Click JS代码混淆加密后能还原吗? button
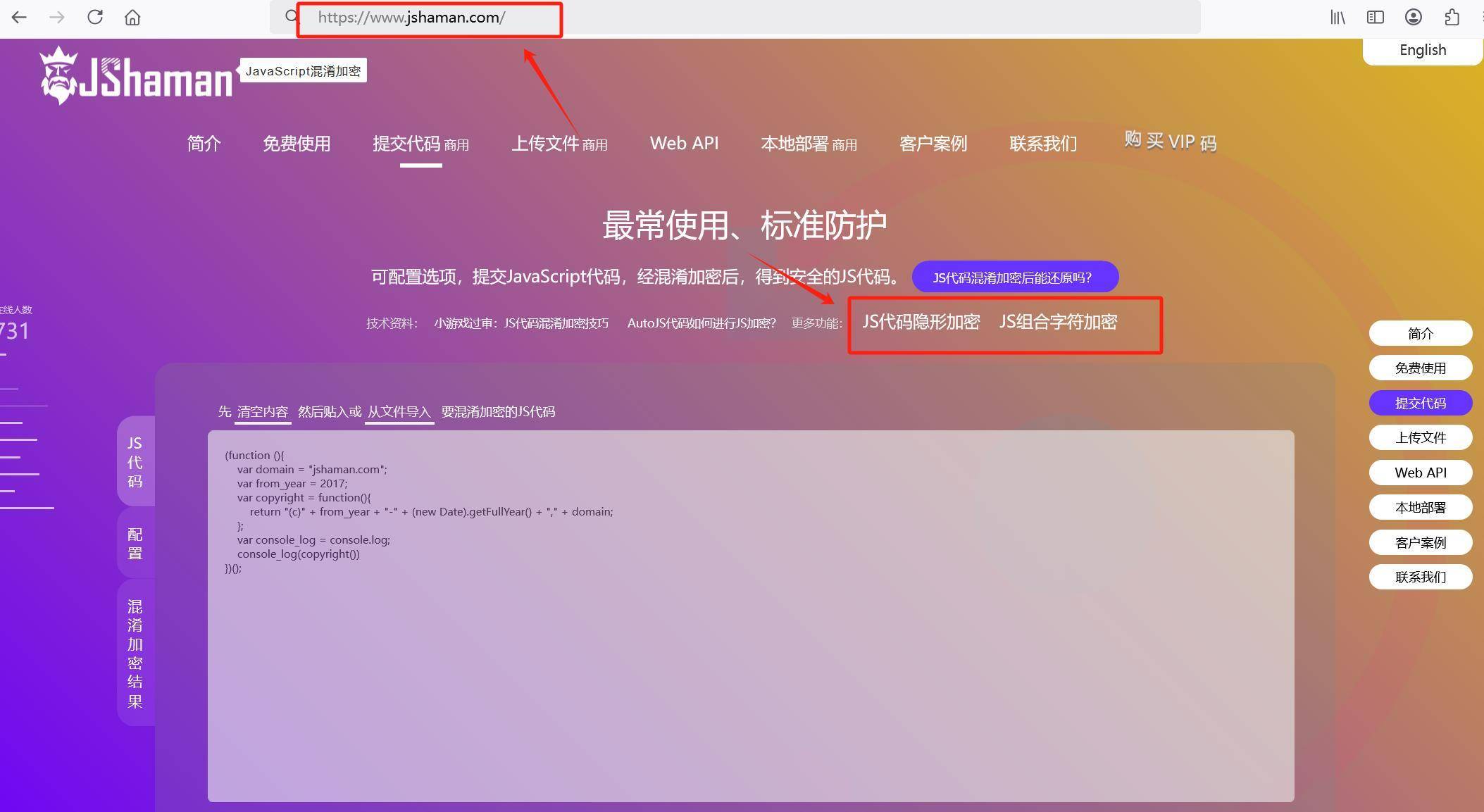 pyautogui.click(x=1015, y=277)
